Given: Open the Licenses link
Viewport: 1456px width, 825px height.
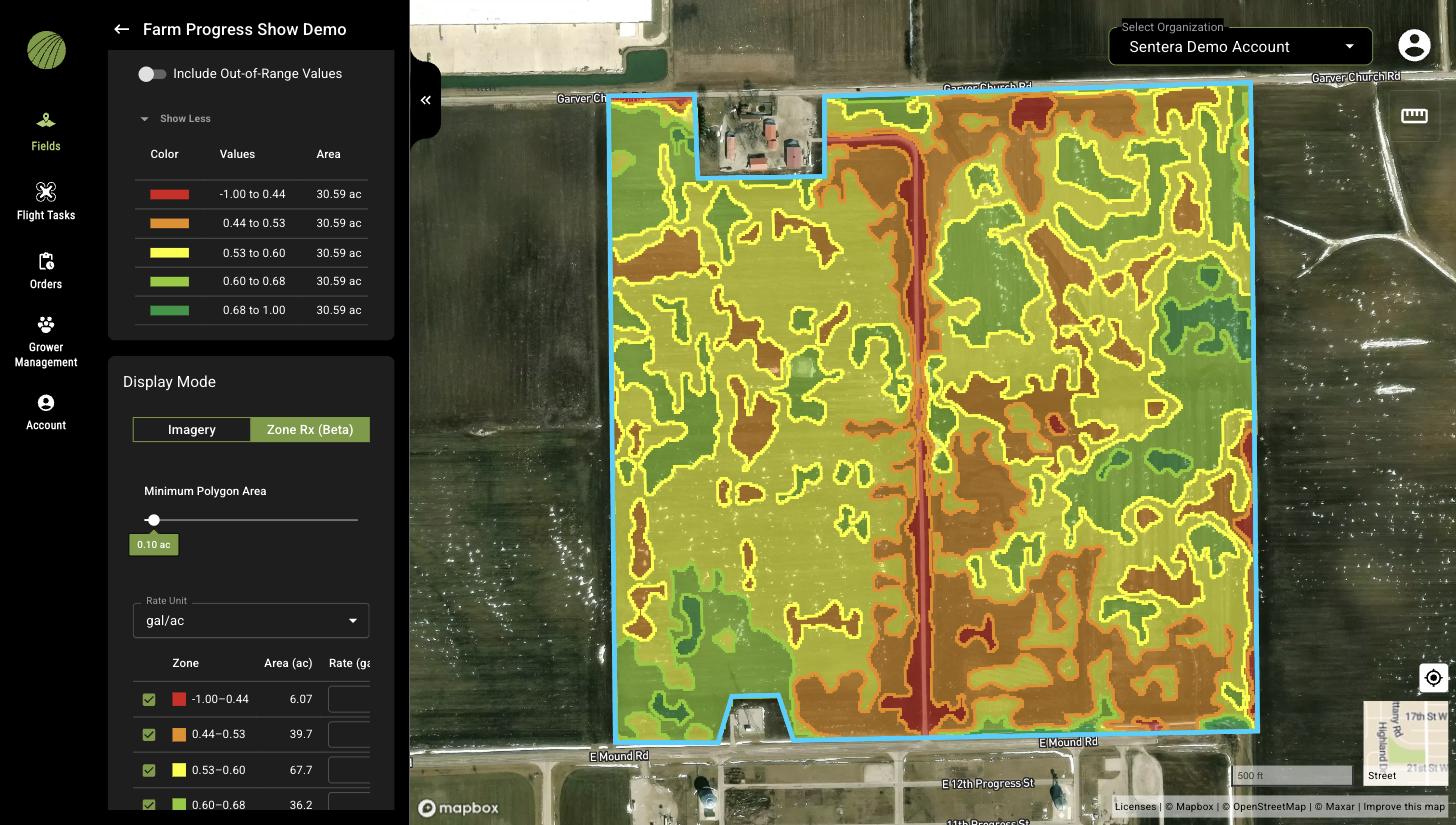Looking at the screenshot, I should pos(1135,807).
